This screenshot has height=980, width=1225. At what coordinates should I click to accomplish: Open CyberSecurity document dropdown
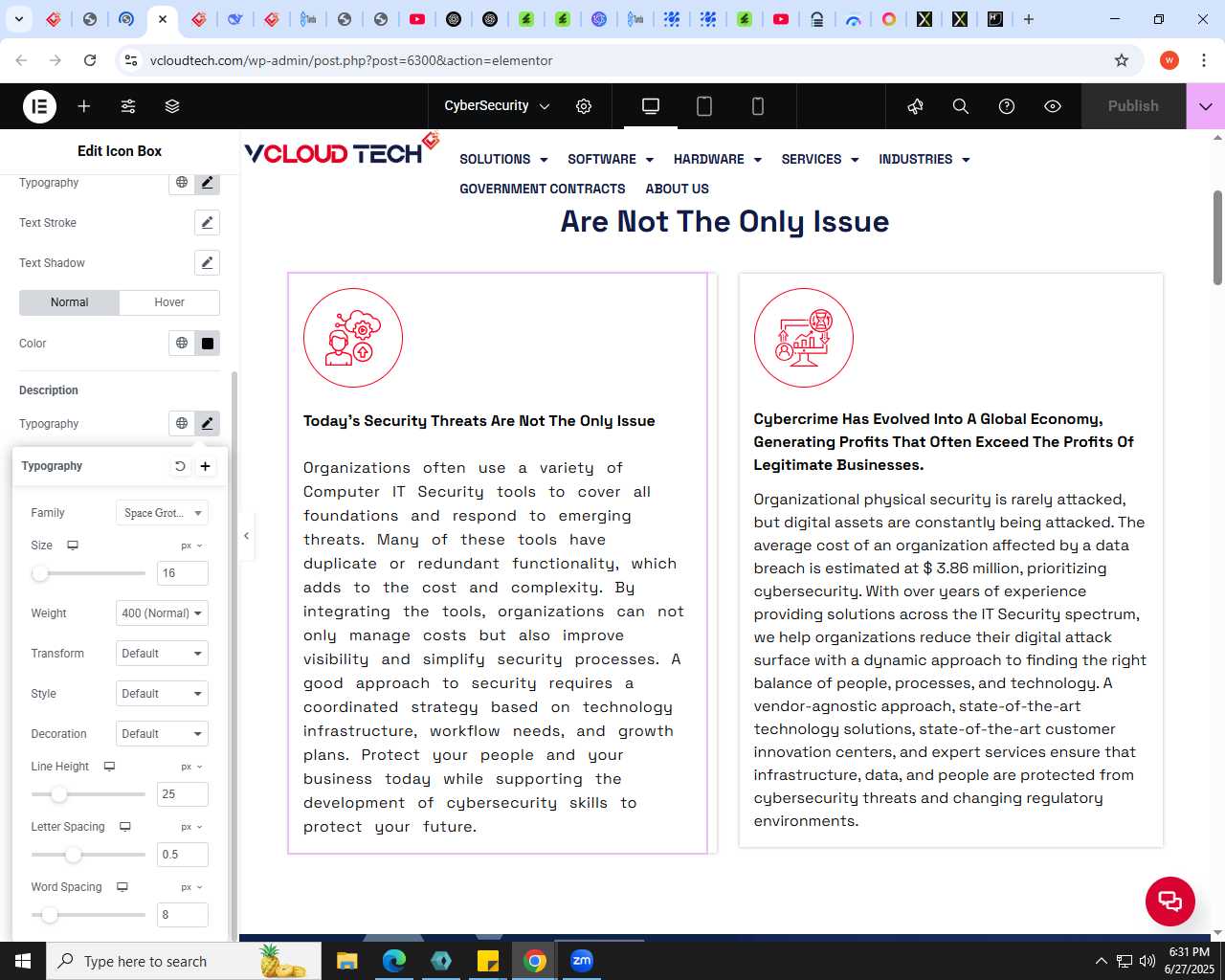pos(497,106)
